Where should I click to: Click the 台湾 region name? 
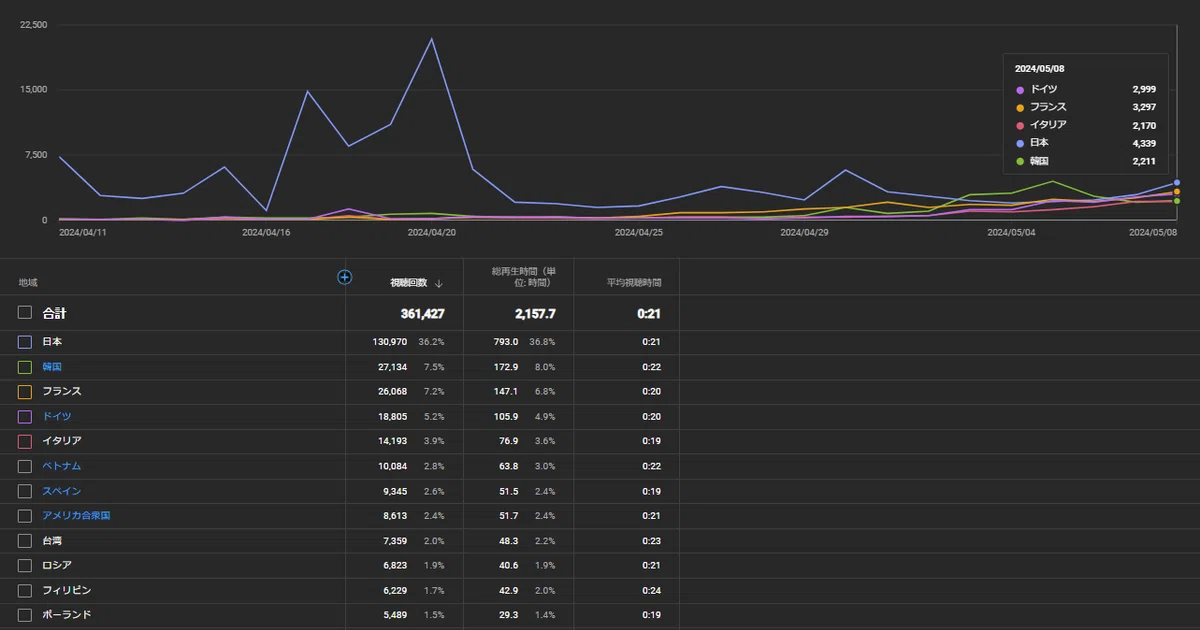[x=52, y=541]
